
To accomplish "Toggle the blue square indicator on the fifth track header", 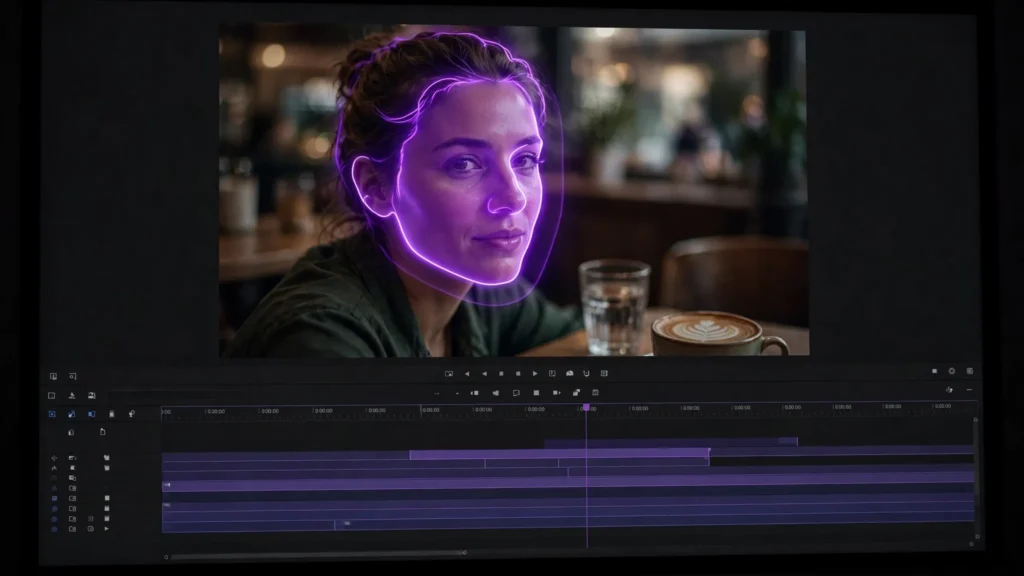I will 54,498.
